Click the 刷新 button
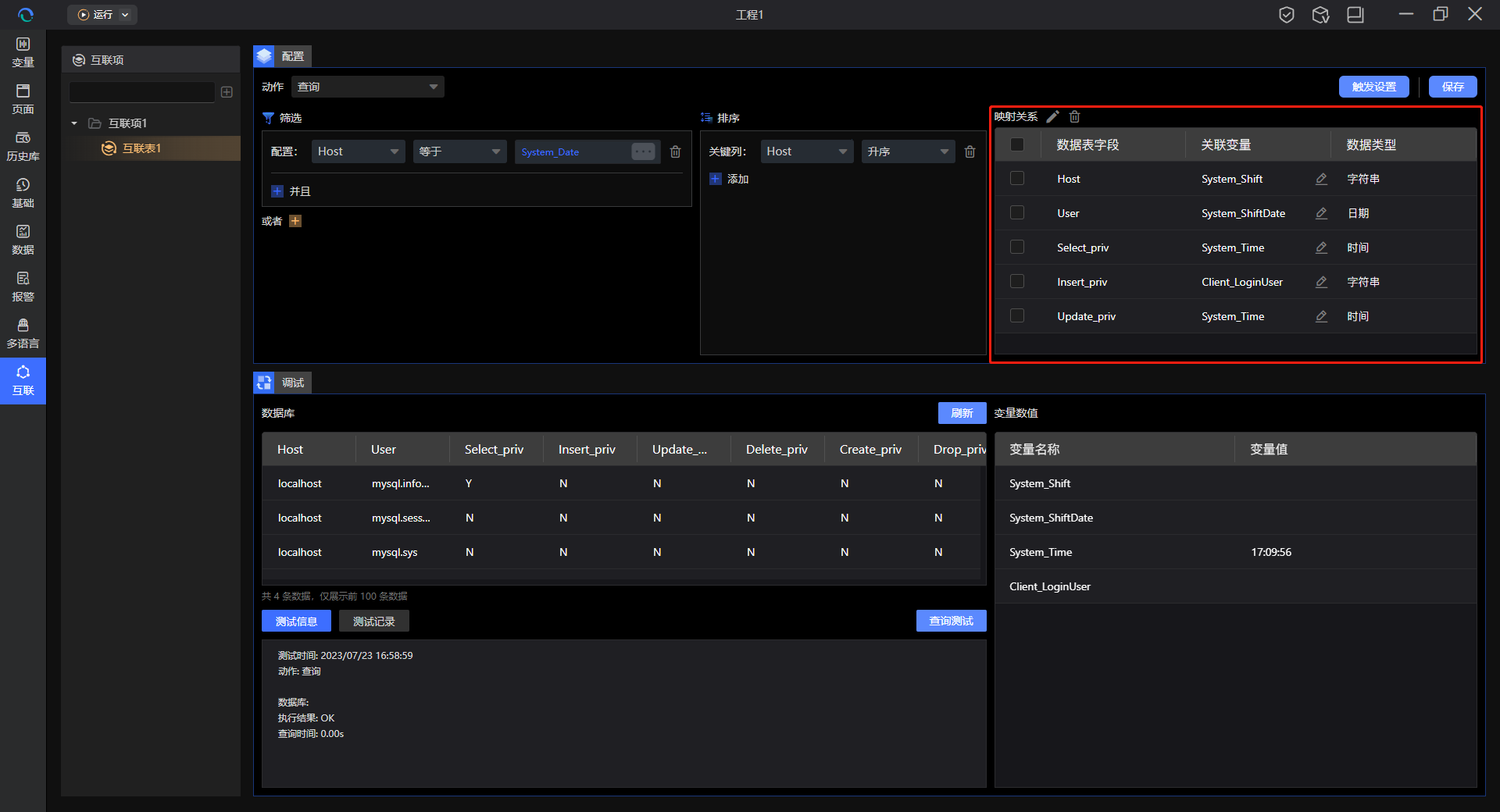Image resolution: width=1500 pixels, height=812 pixels. (x=962, y=413)
